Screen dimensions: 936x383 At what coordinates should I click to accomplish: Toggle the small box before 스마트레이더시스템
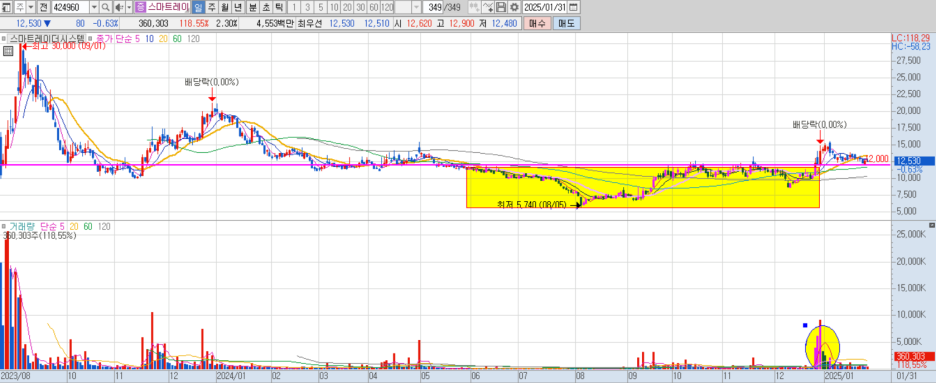(4, 38)
